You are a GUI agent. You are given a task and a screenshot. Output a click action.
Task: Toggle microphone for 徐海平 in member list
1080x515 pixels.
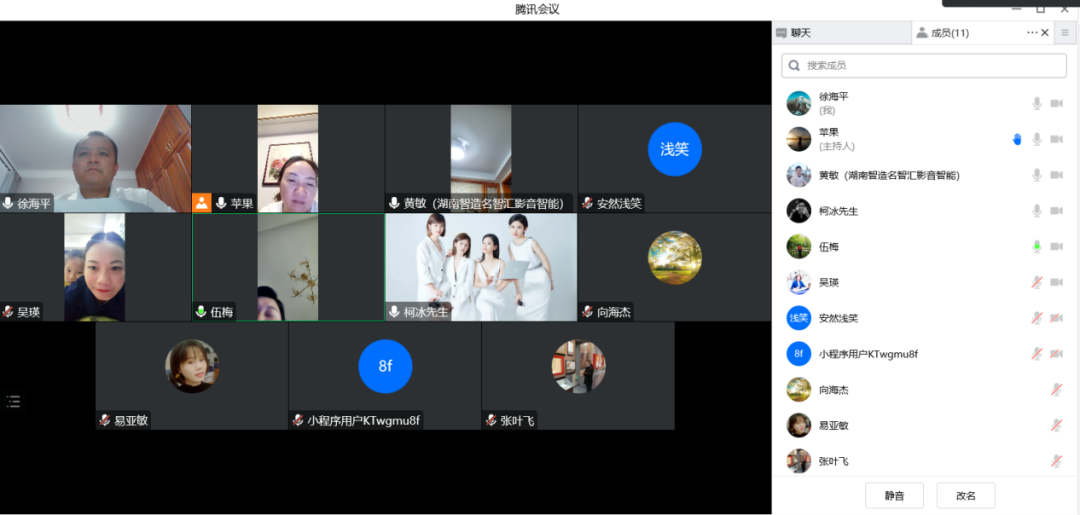coord(1037,103)
